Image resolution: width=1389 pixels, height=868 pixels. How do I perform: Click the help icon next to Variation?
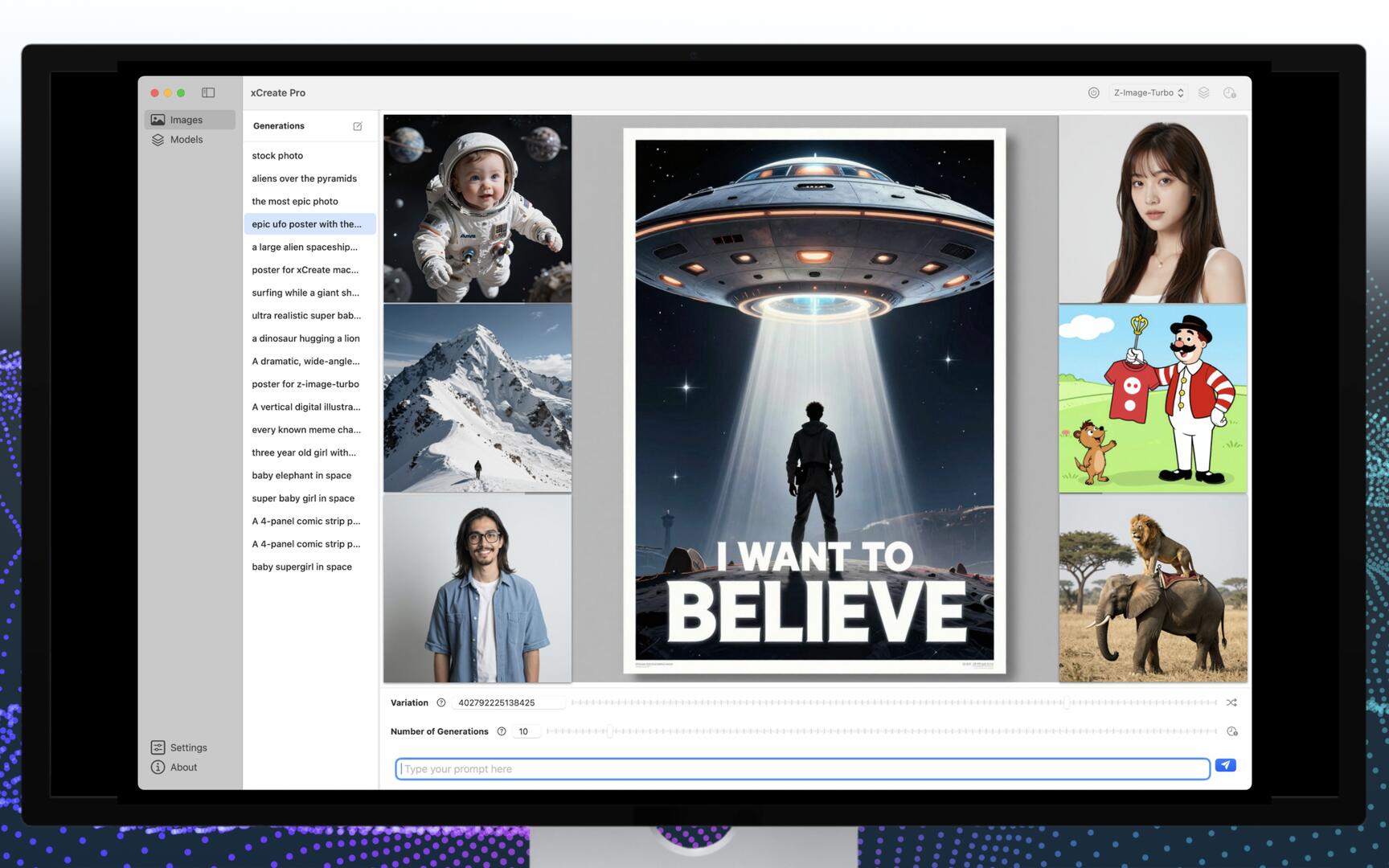tap(440, 702)
